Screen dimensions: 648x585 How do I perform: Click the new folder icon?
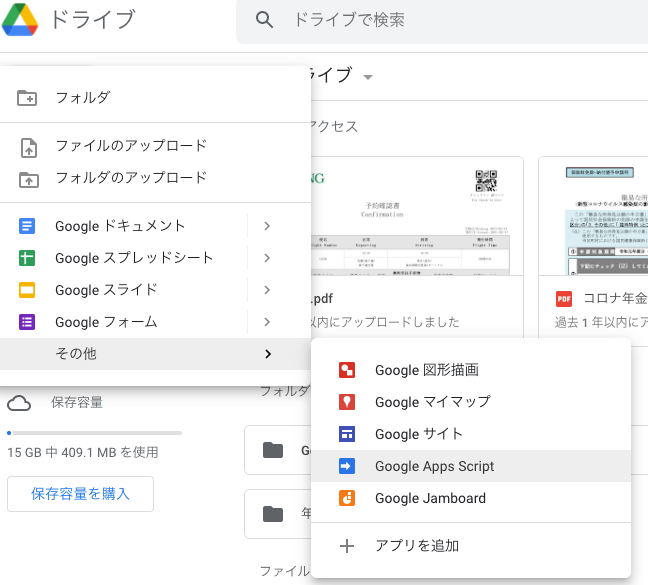[27, 98]
